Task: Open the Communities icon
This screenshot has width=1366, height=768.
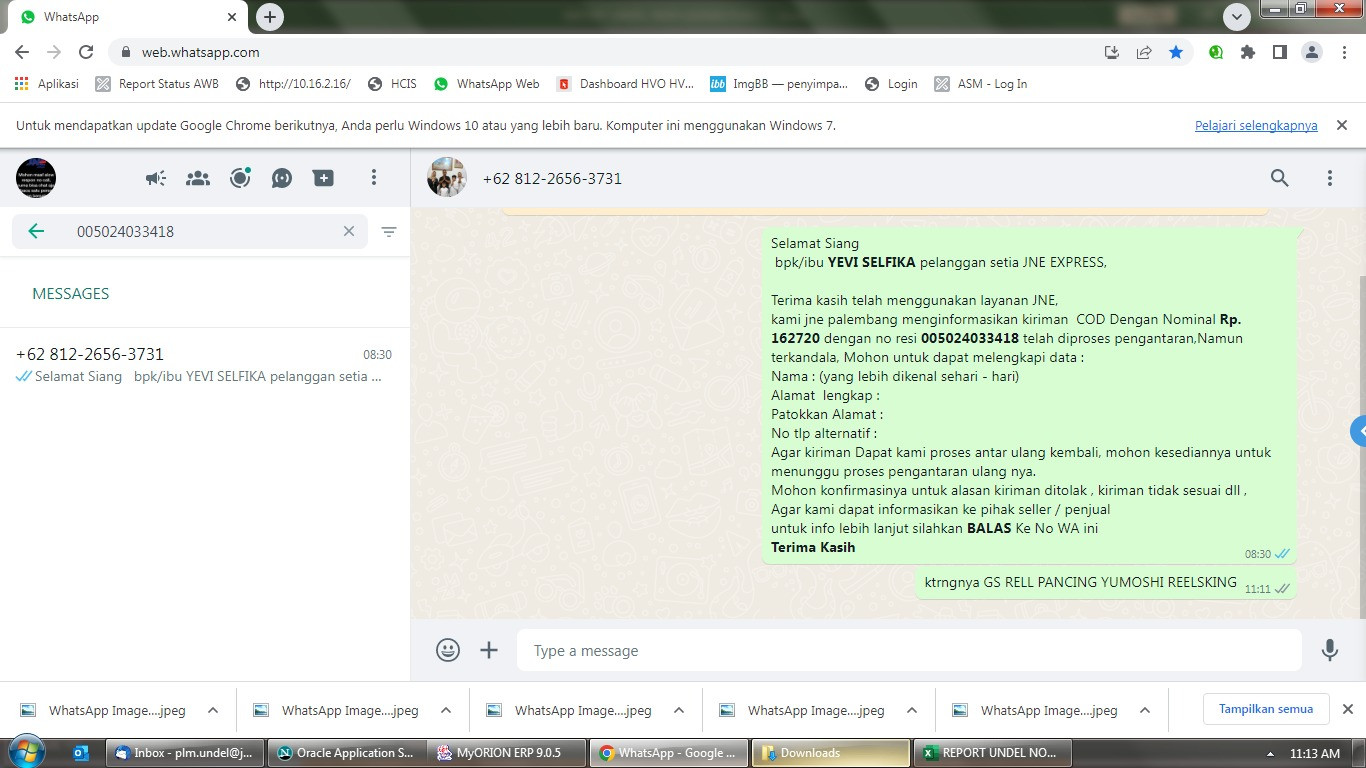Action: (198, 178)
